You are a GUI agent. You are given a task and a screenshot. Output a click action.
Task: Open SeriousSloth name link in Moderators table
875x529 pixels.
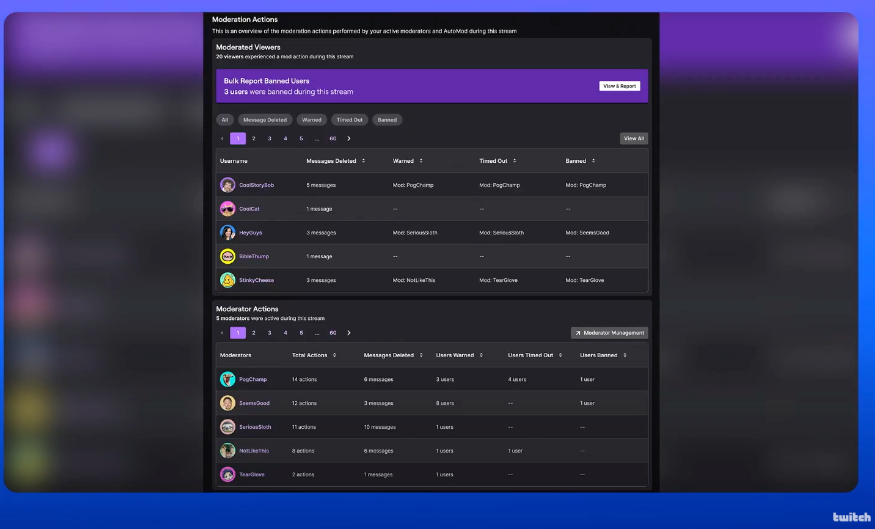[x=255, y=427]
